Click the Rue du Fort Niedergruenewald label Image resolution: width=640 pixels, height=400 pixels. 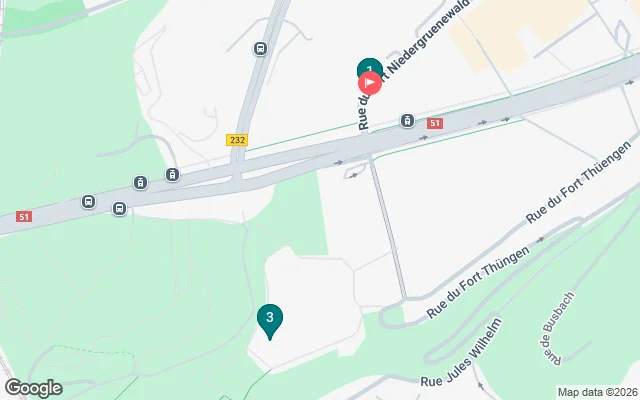(412, 65)
